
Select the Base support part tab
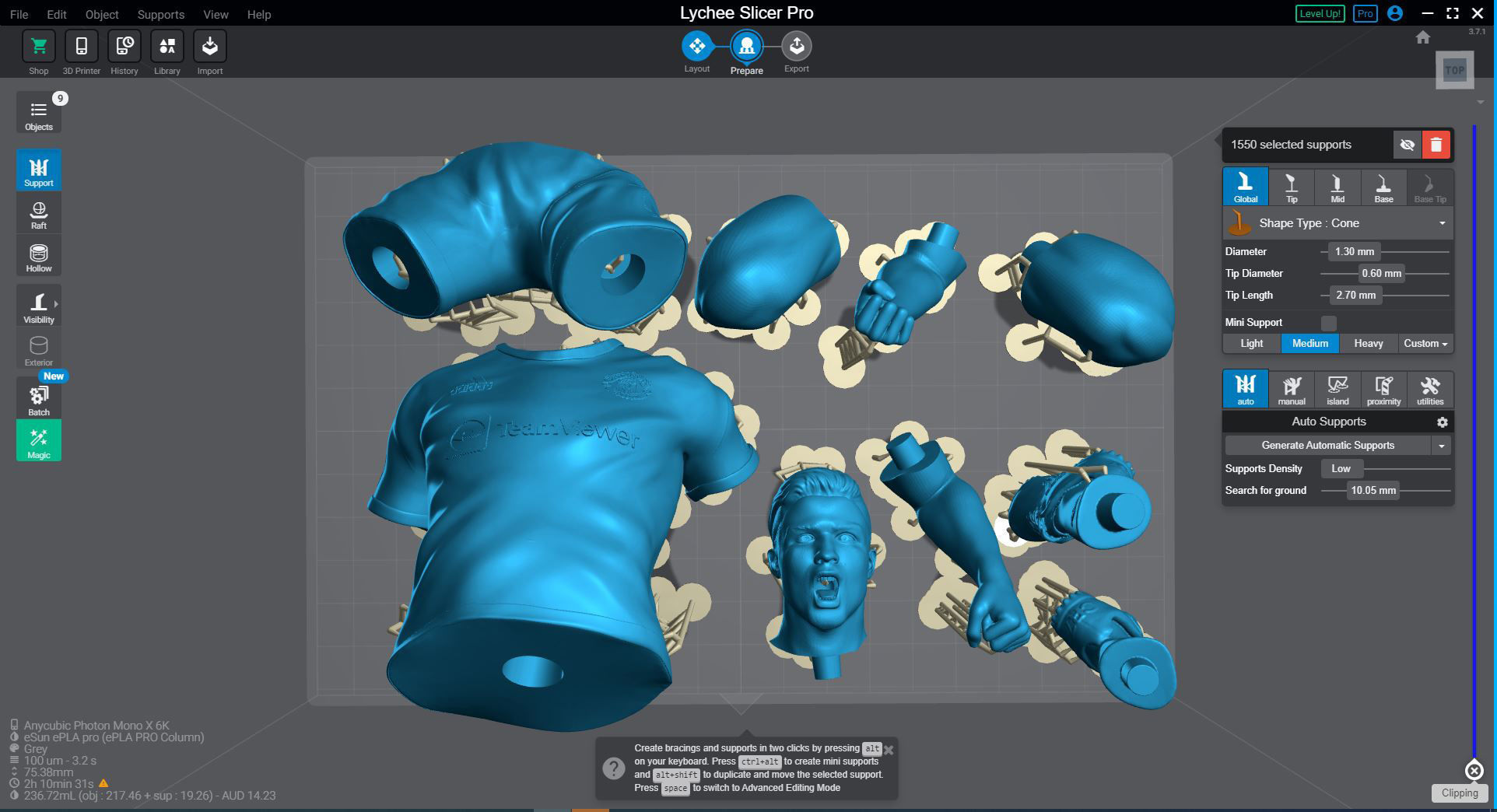pyautogui.click(x=1383, y=187)
